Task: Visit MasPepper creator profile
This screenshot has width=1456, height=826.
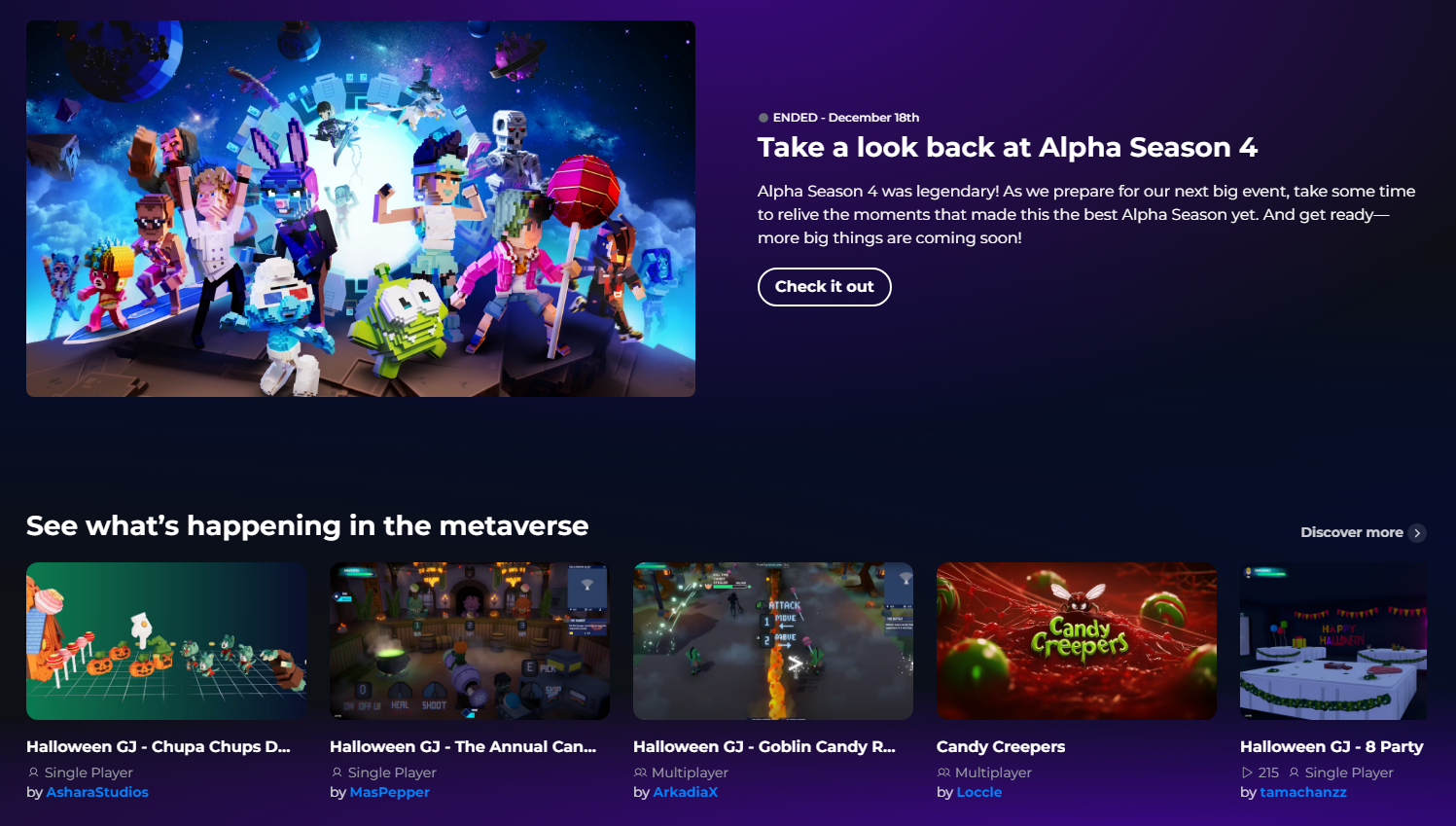Action: 389,792
